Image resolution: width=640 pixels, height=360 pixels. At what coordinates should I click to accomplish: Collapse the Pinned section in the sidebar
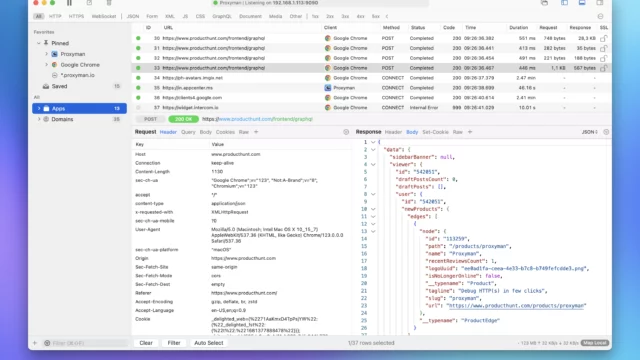click(x=39, y=43)
